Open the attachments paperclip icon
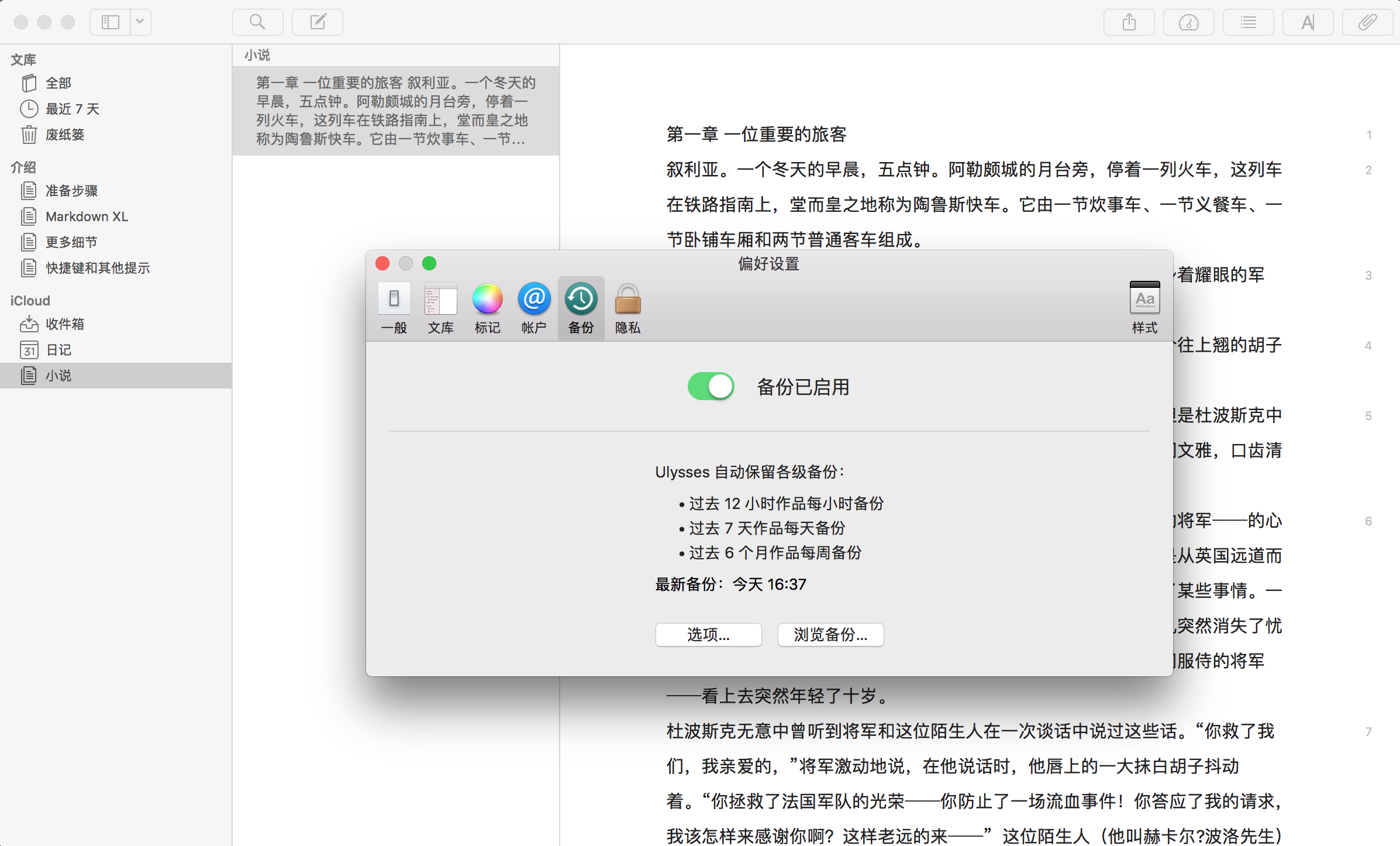The image size is (1400, 846). tap(1367, 22)
